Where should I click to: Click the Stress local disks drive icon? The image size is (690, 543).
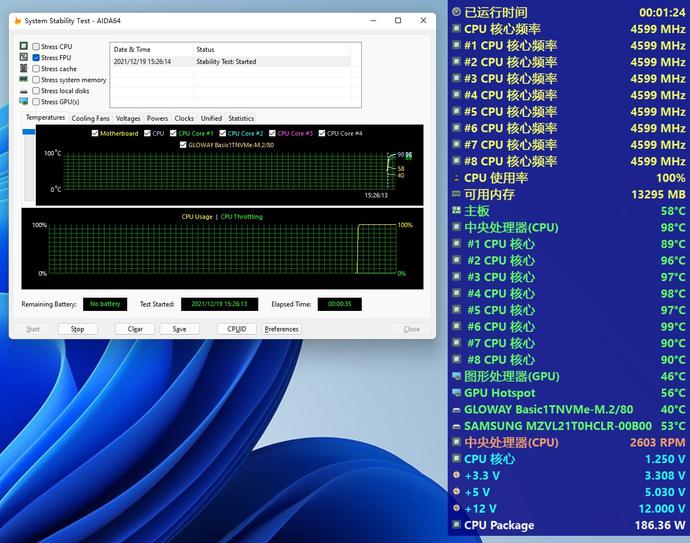pos(24,91)
